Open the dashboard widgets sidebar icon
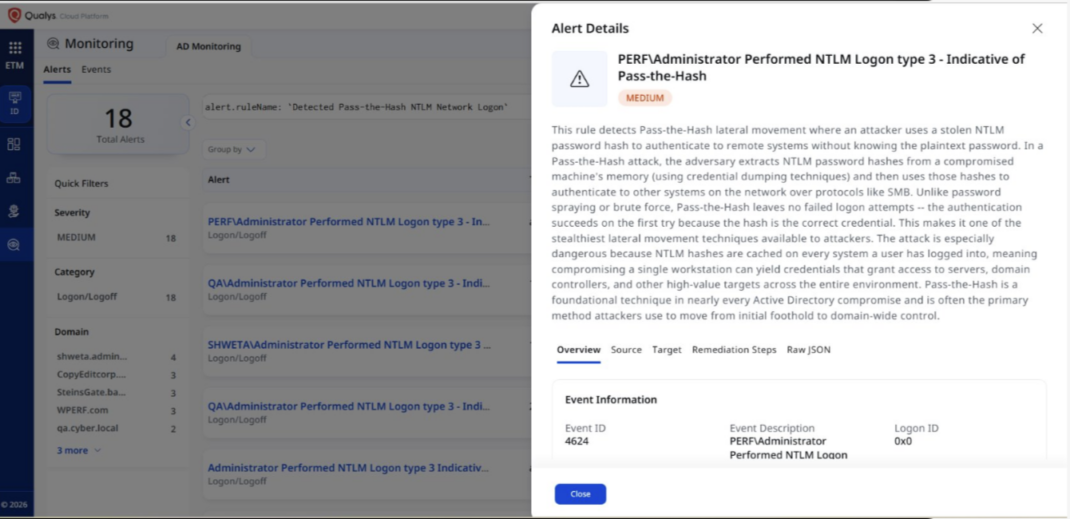The image size is (1070, 519). coord(14,144)
